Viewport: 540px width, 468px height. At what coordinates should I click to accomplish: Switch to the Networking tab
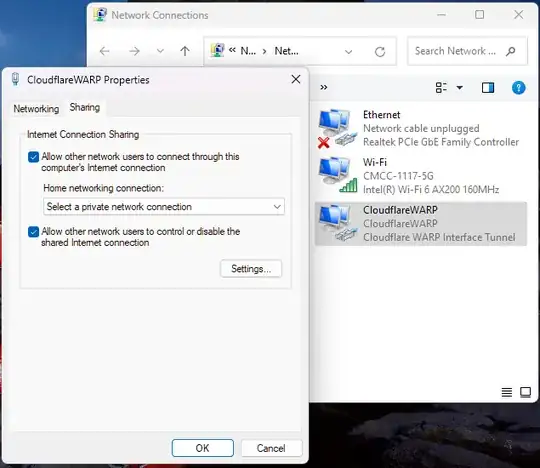tap(36, 109)
